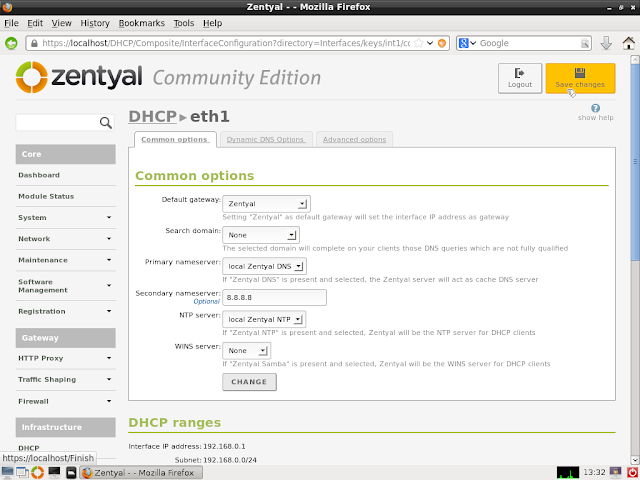Go to Firefox home page icon
This screenshot has height=480, width=640.
tap(629, 43)
